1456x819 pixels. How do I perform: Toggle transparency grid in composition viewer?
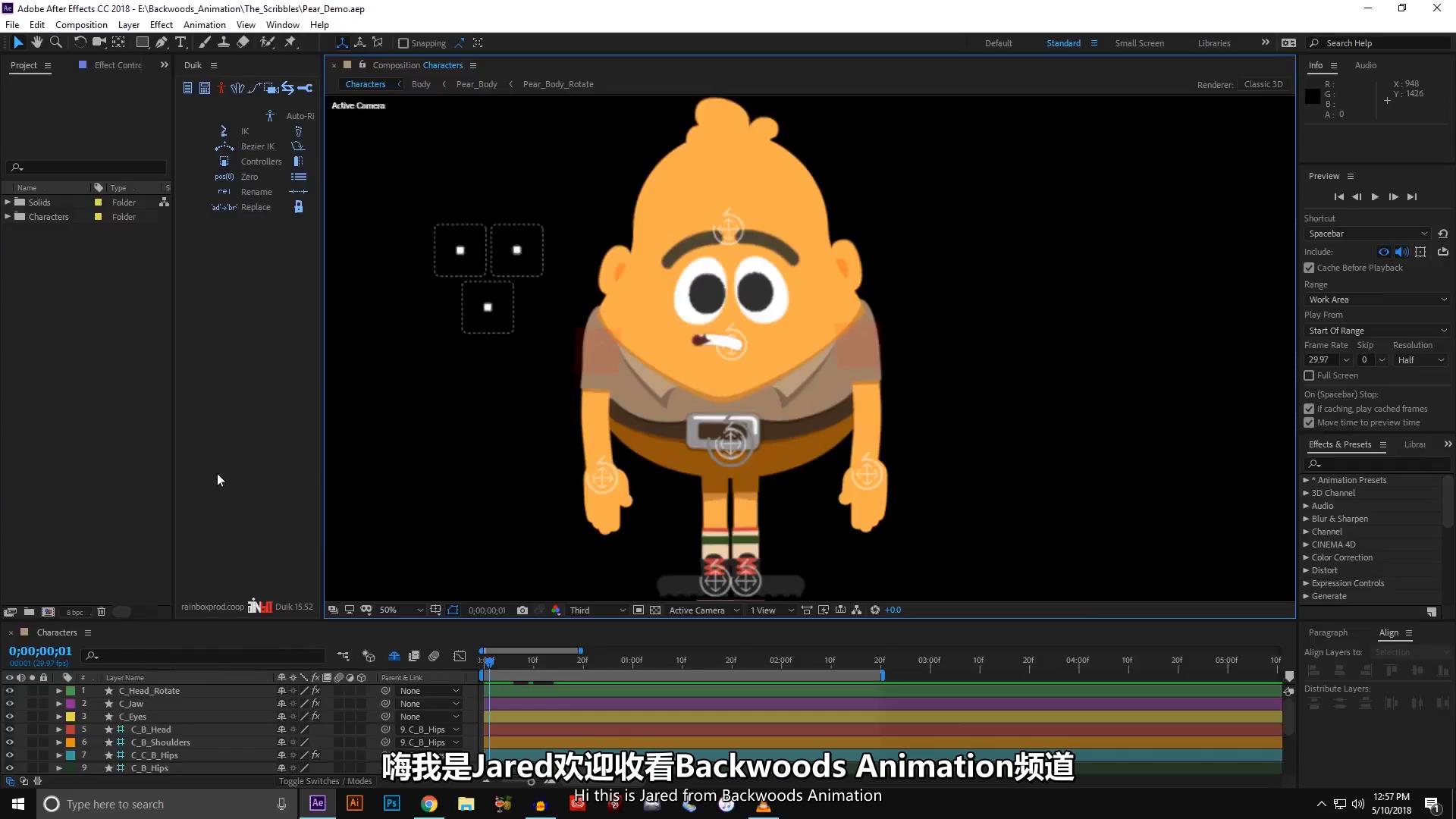(x=655, y=610)
